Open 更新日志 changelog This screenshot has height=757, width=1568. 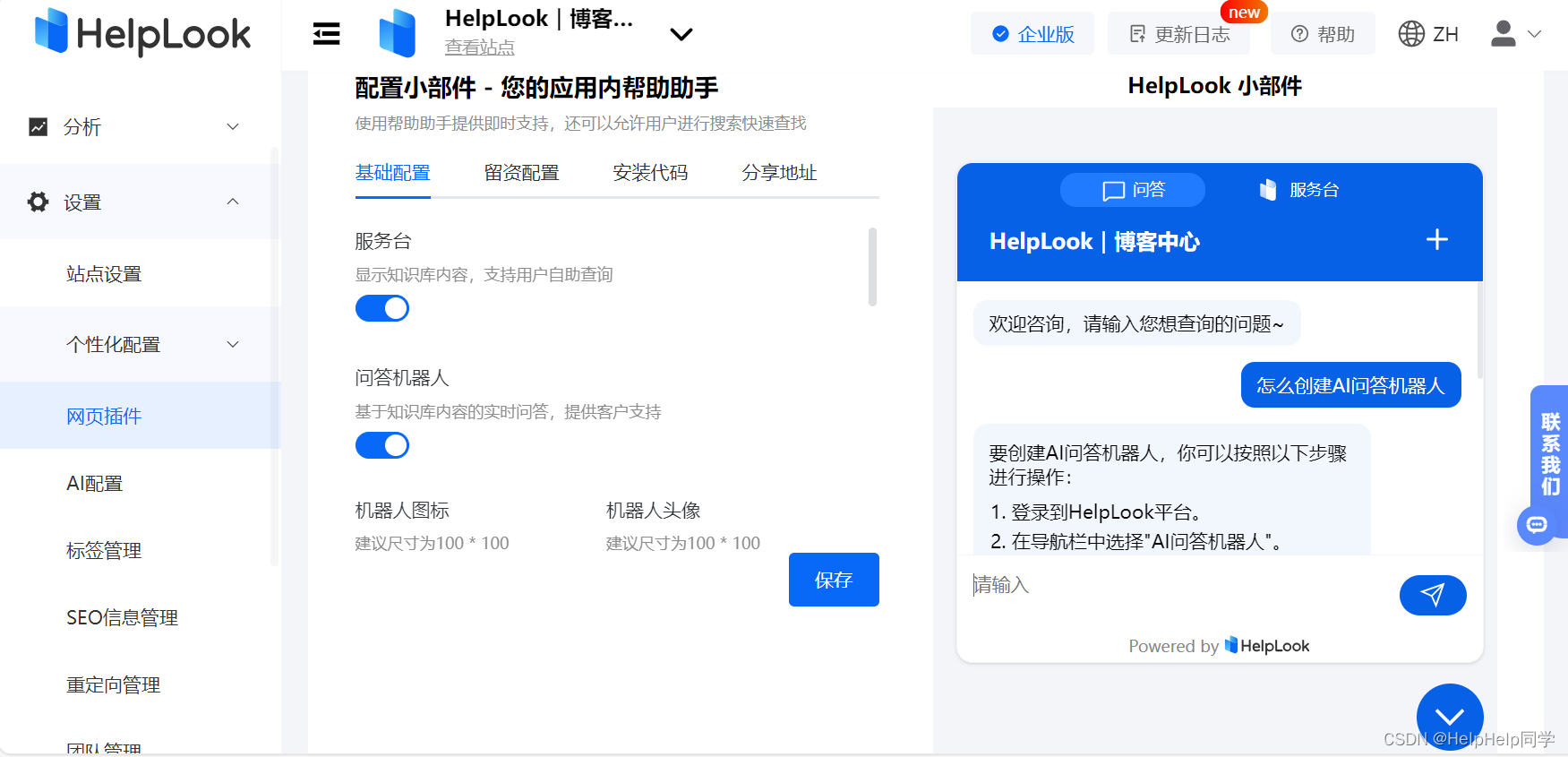[x=1179, y=34]
